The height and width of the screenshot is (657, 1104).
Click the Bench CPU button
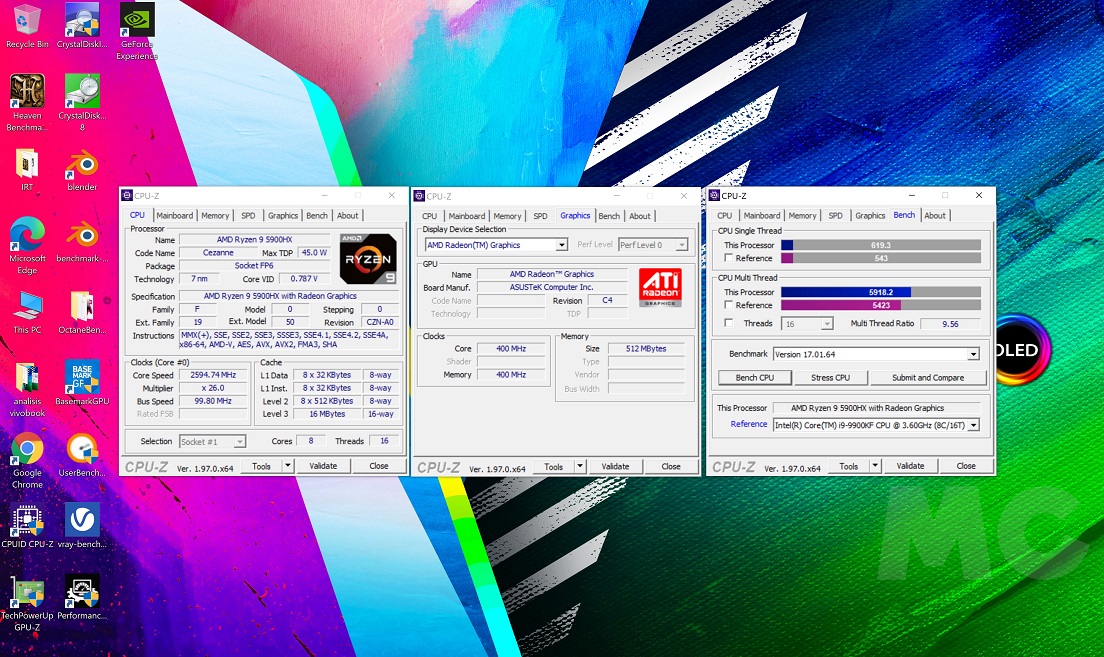tap(754, 378)
